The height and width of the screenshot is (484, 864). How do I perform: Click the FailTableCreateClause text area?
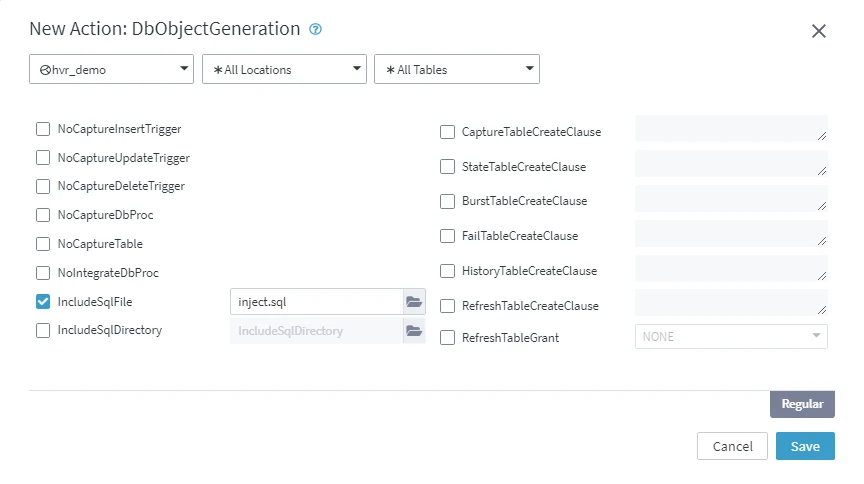731,233
